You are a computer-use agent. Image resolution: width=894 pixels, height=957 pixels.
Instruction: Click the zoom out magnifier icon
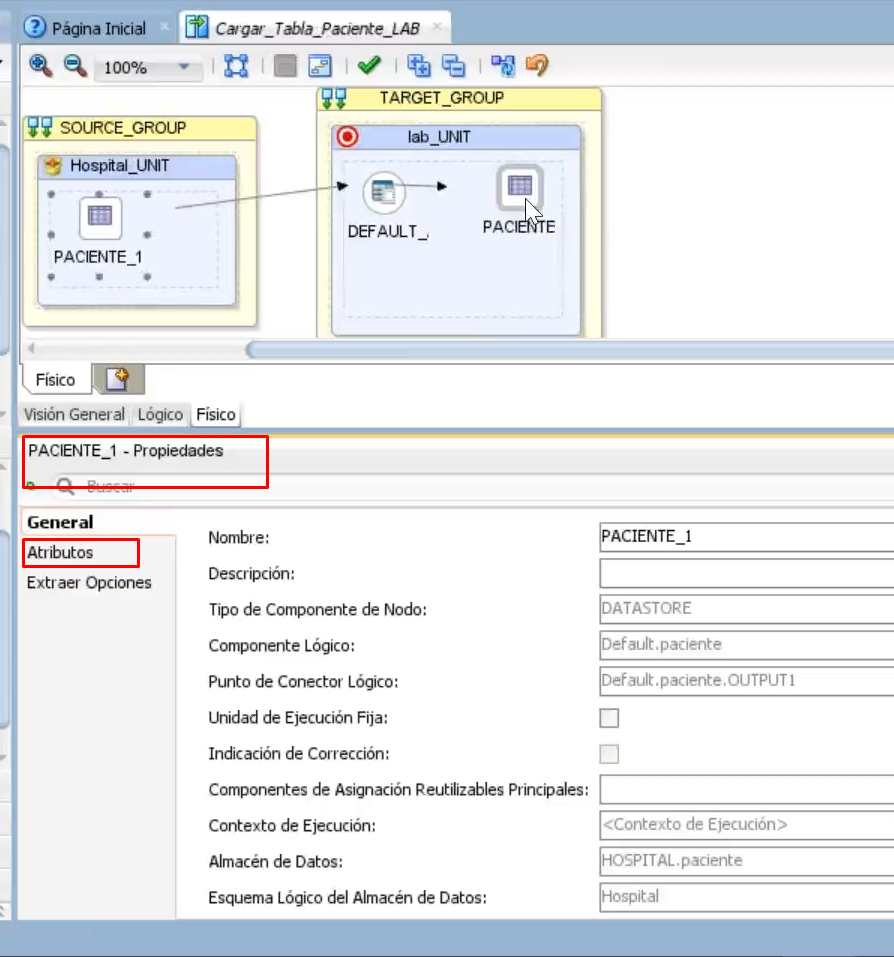75,65
